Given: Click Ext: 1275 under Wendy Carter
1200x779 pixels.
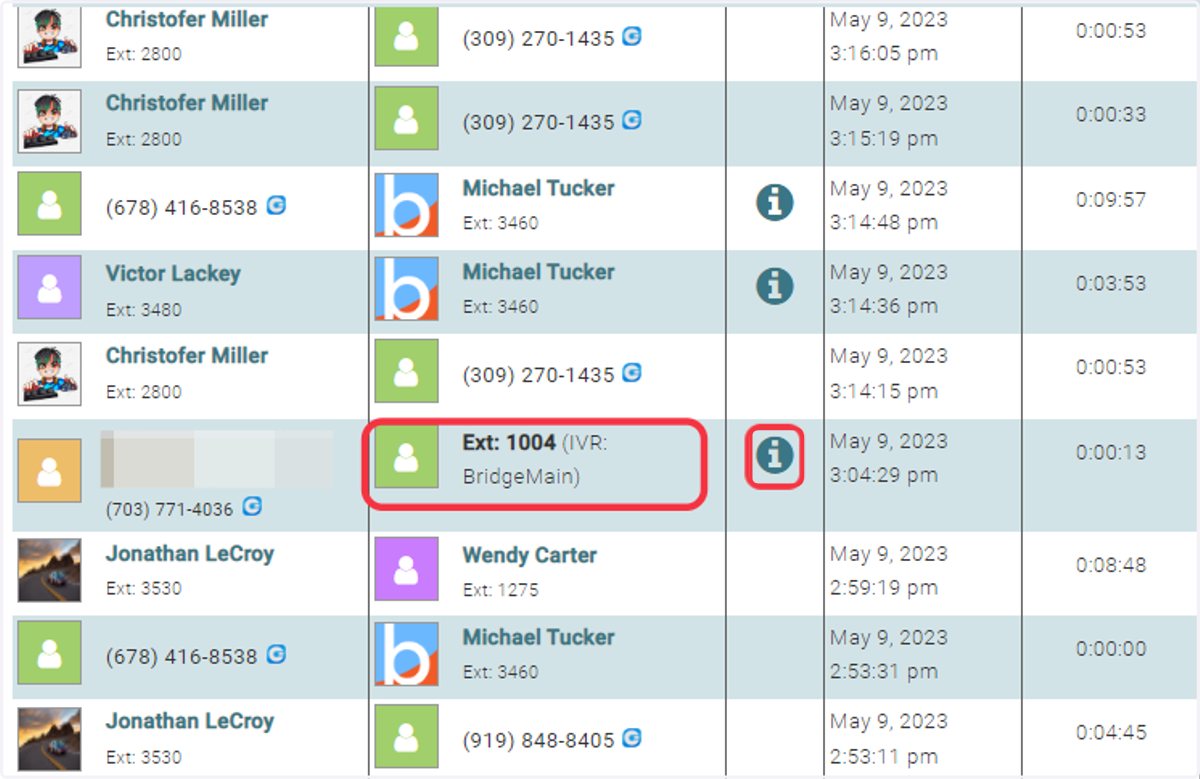Looking at the screenshot, I should (x=500, y=590).
